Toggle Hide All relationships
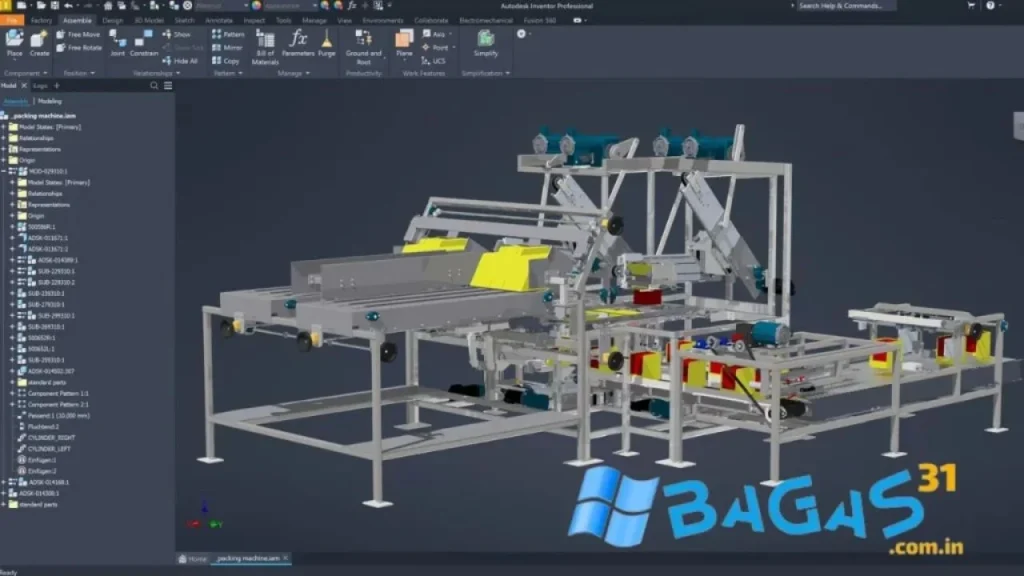 pos(180,61)
